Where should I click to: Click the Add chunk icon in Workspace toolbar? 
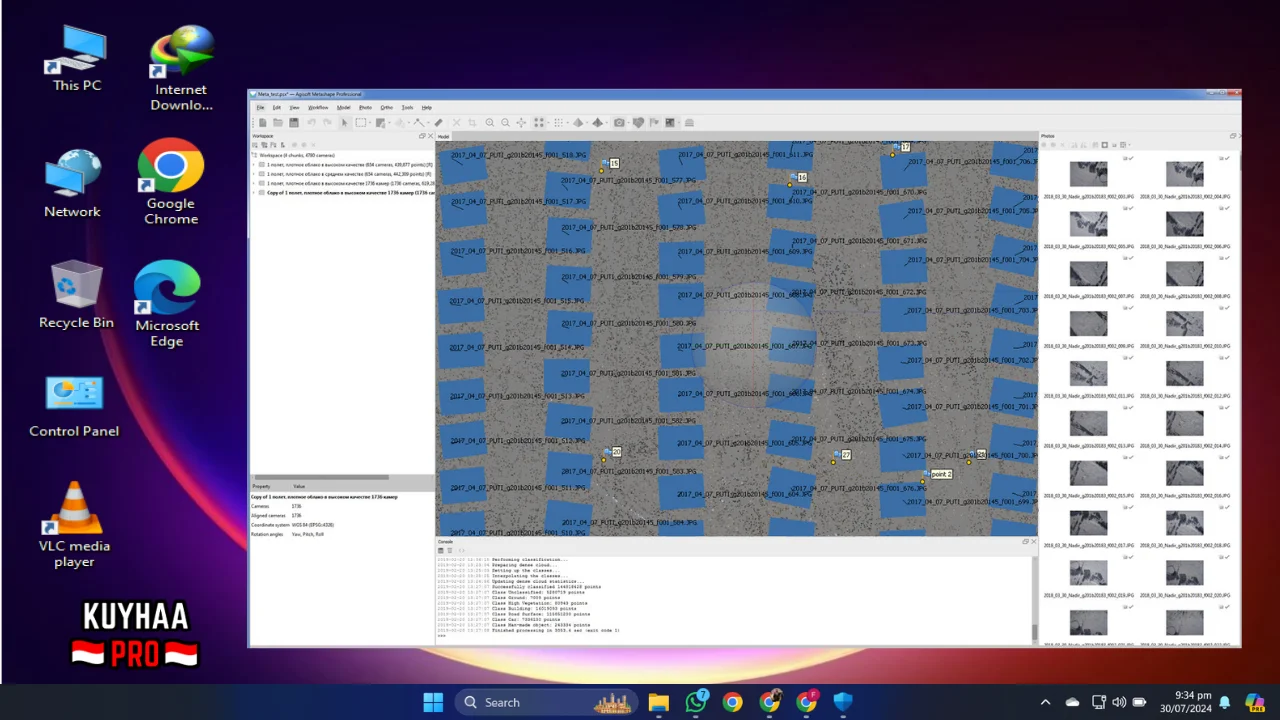click(255, 145)
